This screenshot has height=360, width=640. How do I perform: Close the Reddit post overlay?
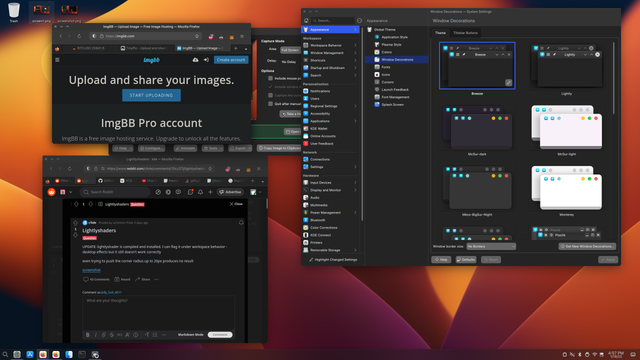click(236, 204)
